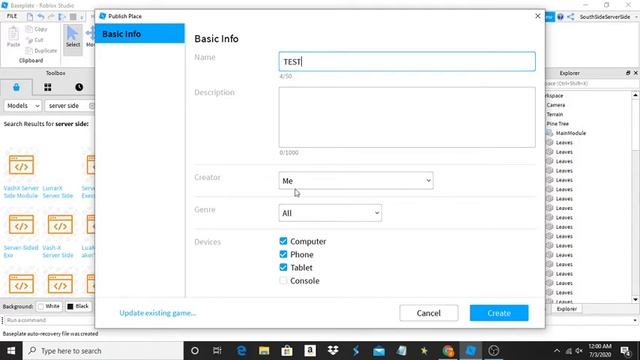Open Amazon app from taskbar
This screenshot has width=640, height=360.
[310, 351]
